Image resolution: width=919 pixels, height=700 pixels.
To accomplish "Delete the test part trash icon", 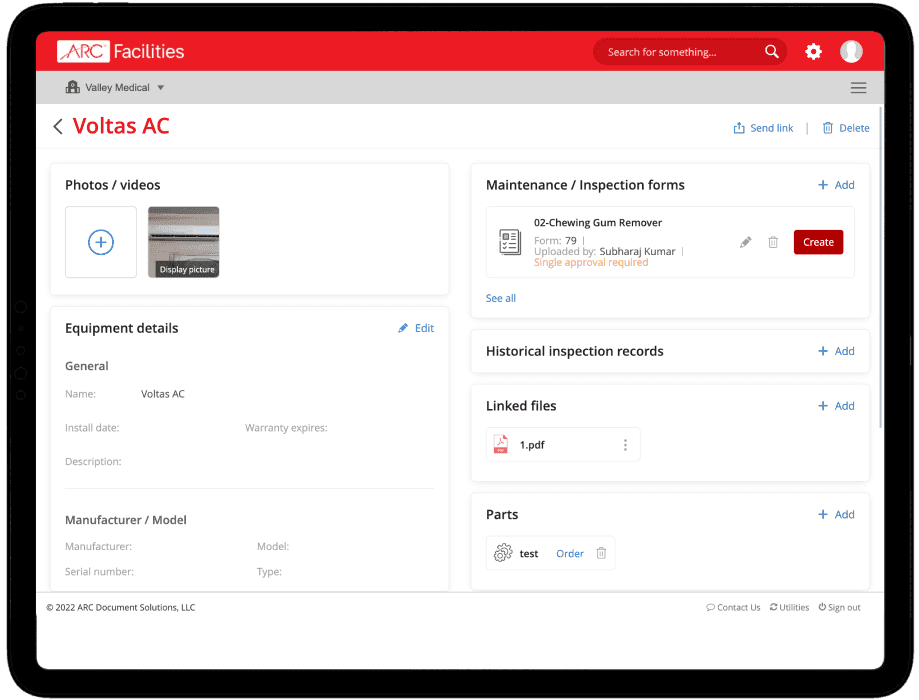I will [601, 553].
